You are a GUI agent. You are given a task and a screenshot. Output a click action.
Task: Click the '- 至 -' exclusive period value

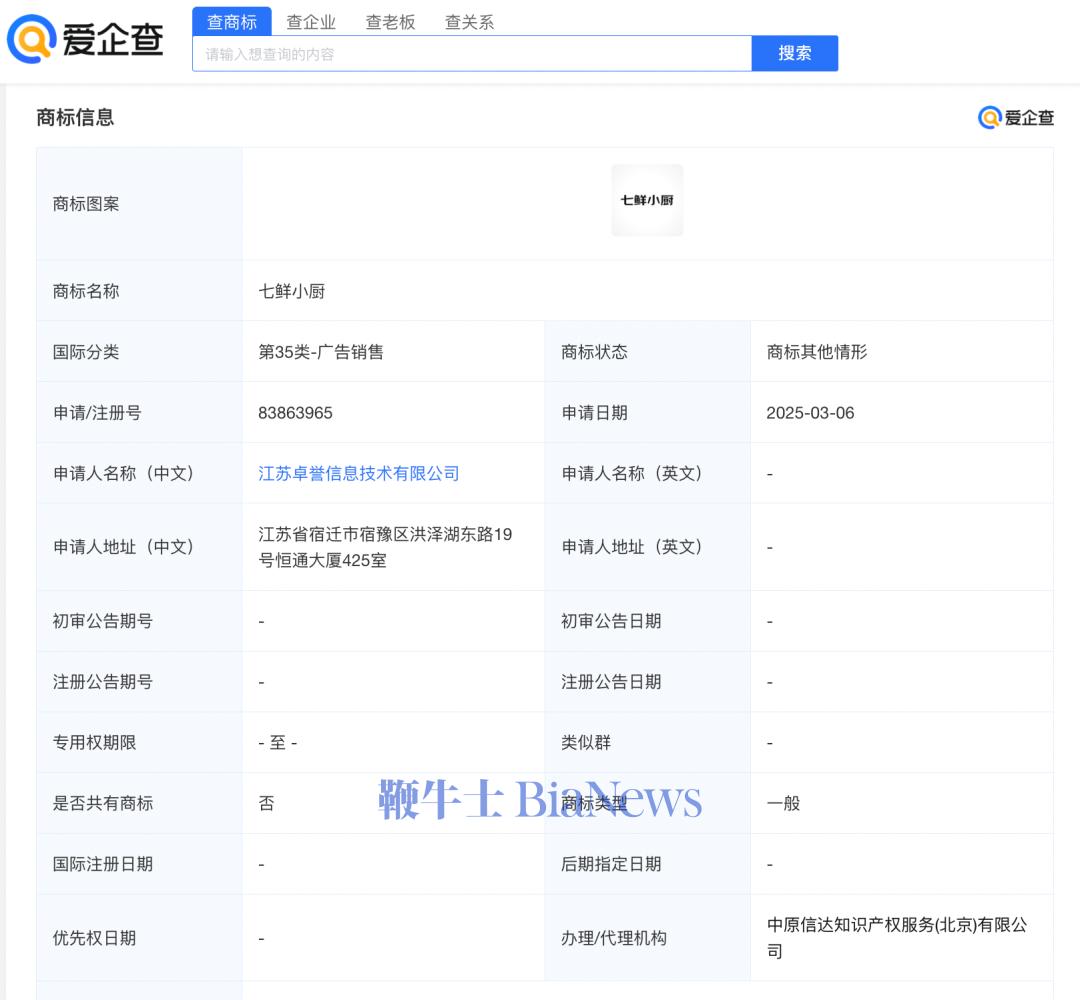point(278,742)
